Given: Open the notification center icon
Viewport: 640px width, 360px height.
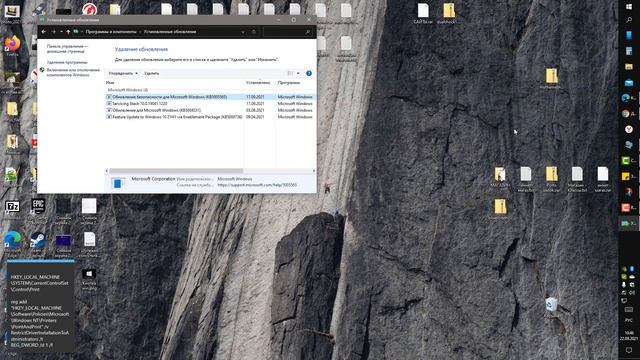Looking at the screenshot, I should (629, 351).
